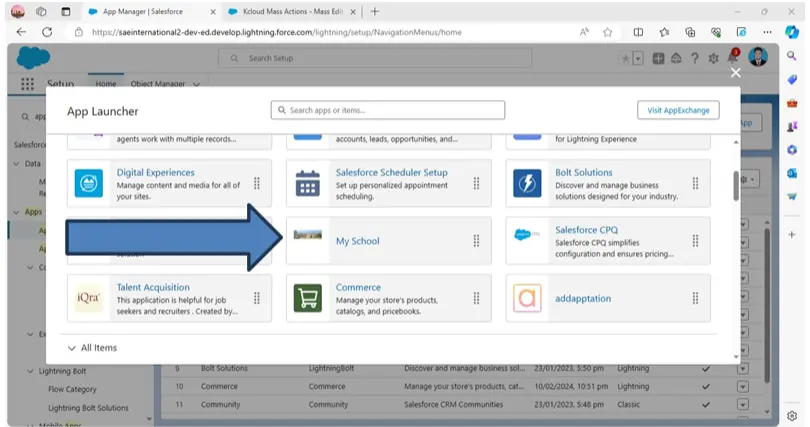Viewport: 810px width, 427px height.
Task: Click the Salesforce CPQ cloud icon
Action: tap(527, 235)
